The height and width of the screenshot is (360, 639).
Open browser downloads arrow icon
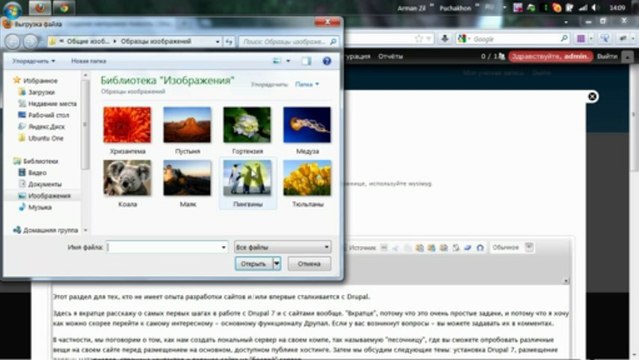click(445, 39)
